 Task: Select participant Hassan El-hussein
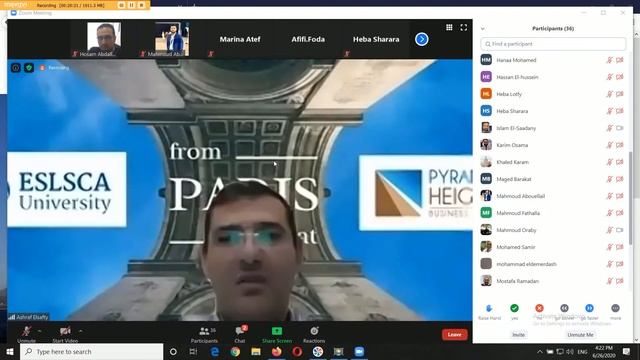552,77
